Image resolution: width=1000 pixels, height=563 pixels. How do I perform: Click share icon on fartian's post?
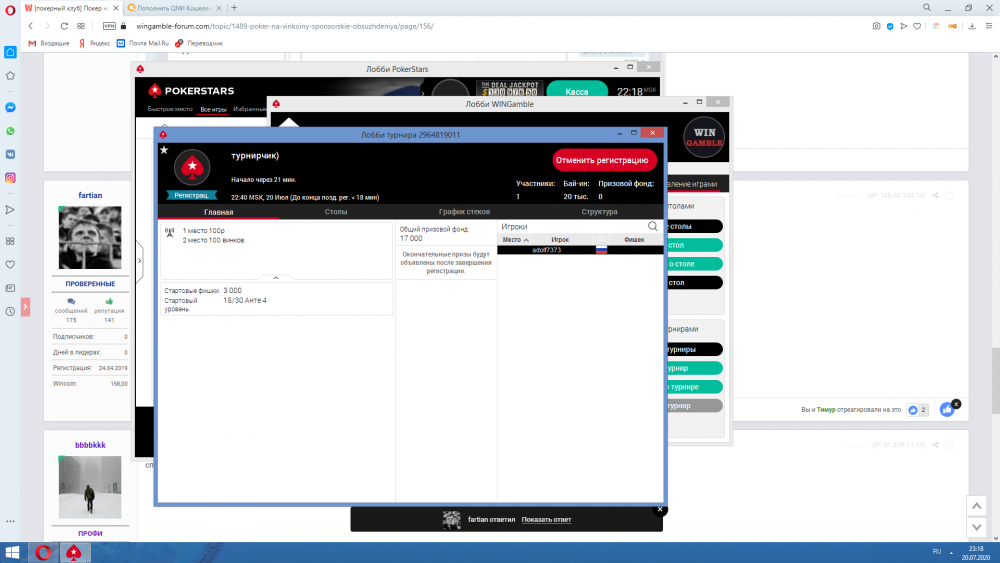pyautogui.click(x=935, y=195)
